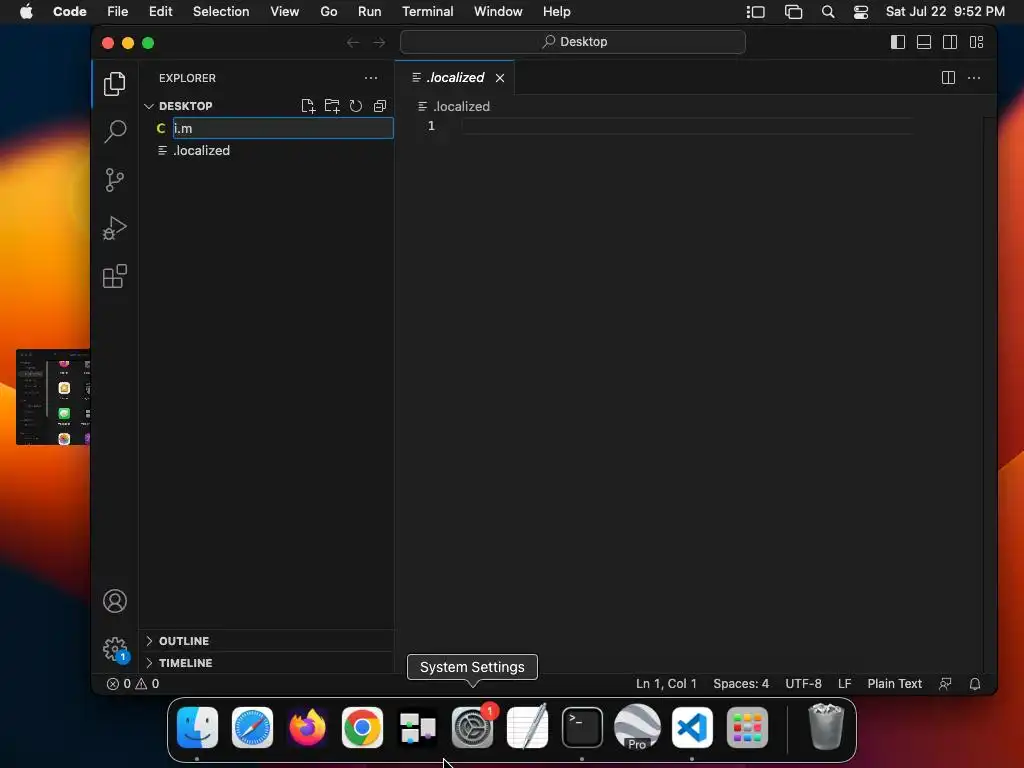Open System Settings from the Dock
1024x768 pixels.
click(x=472, y=728)
